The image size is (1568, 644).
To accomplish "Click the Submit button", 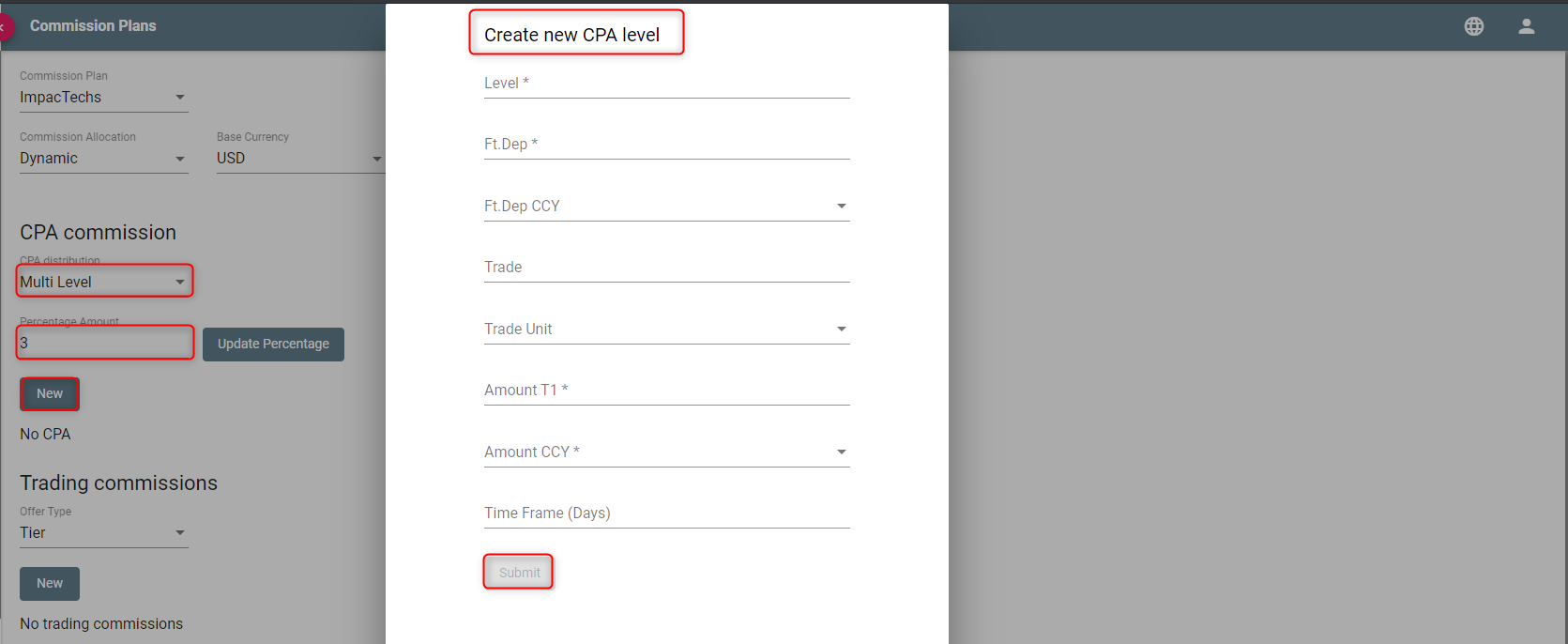I will (519, 573).
